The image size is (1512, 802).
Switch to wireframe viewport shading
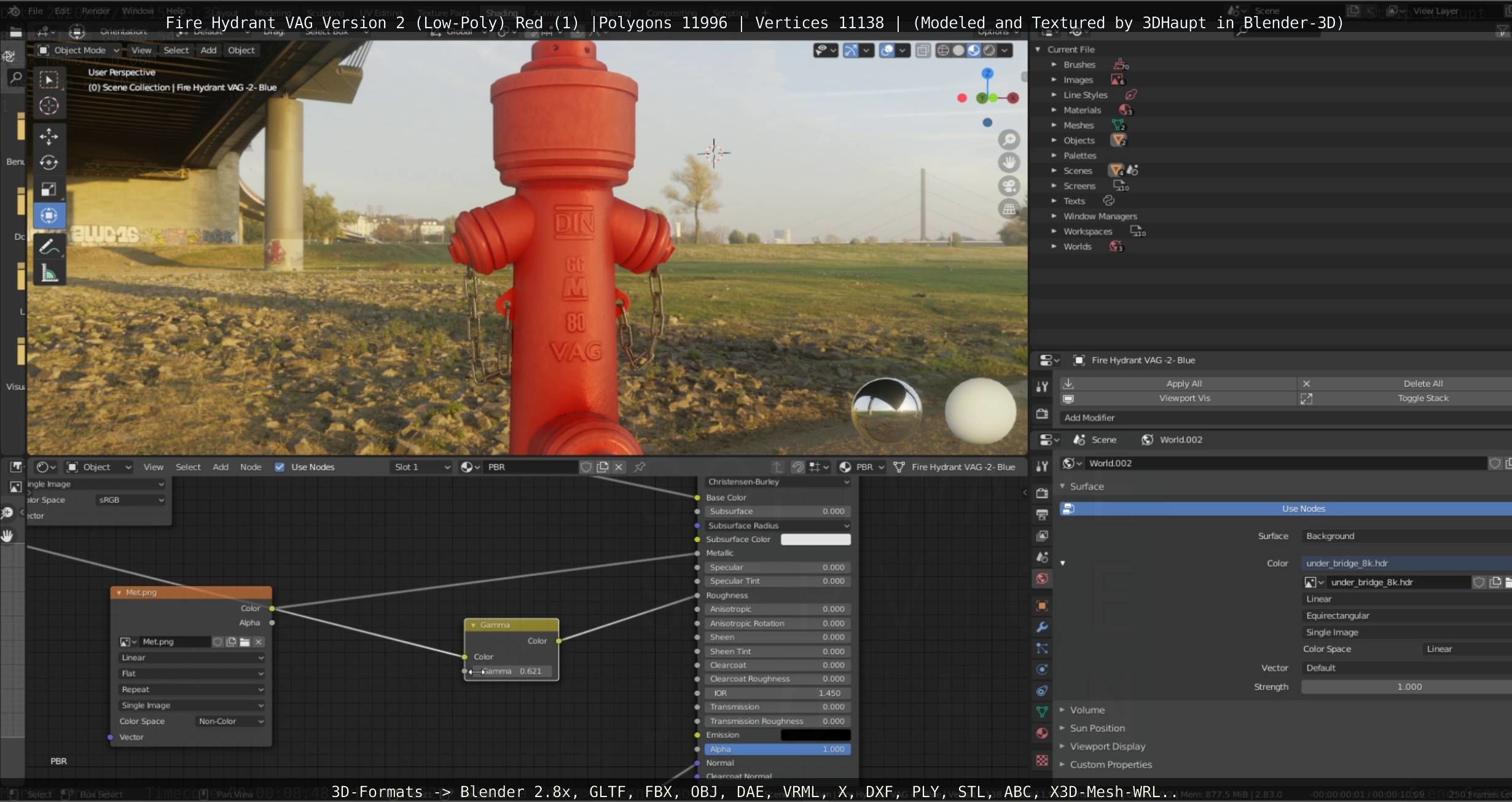tap(943, 50)
